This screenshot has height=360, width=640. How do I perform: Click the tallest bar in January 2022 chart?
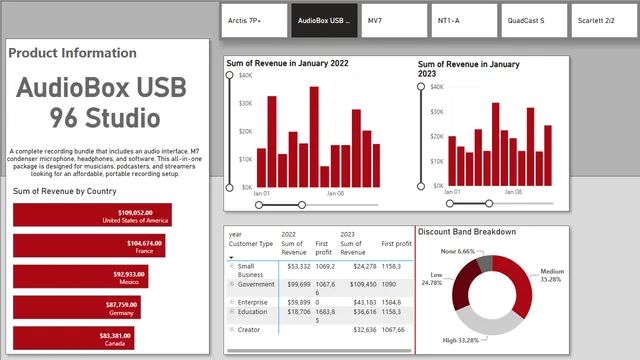coord(314,137)
